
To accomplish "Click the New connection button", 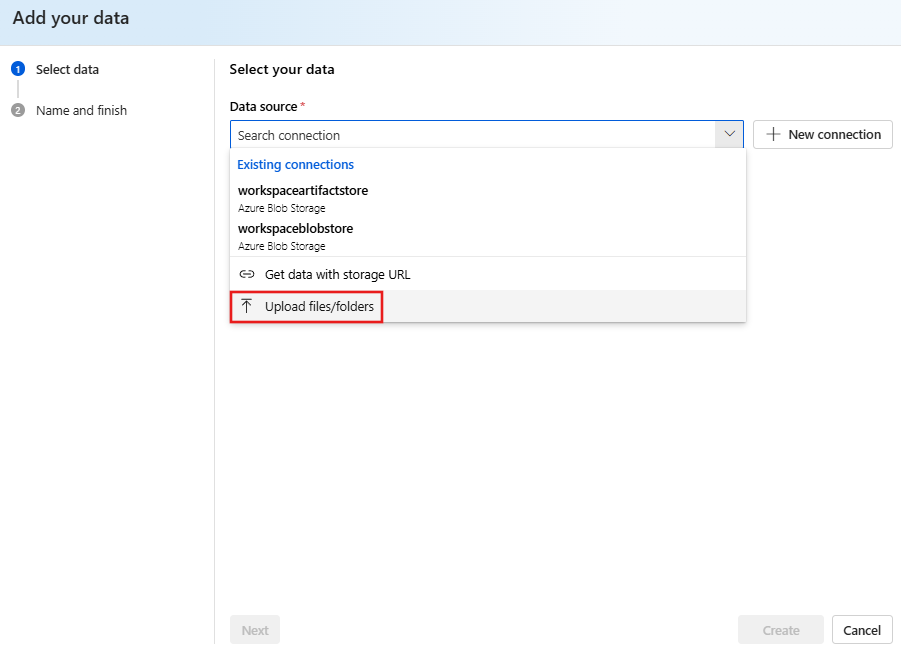I will 822,134.
